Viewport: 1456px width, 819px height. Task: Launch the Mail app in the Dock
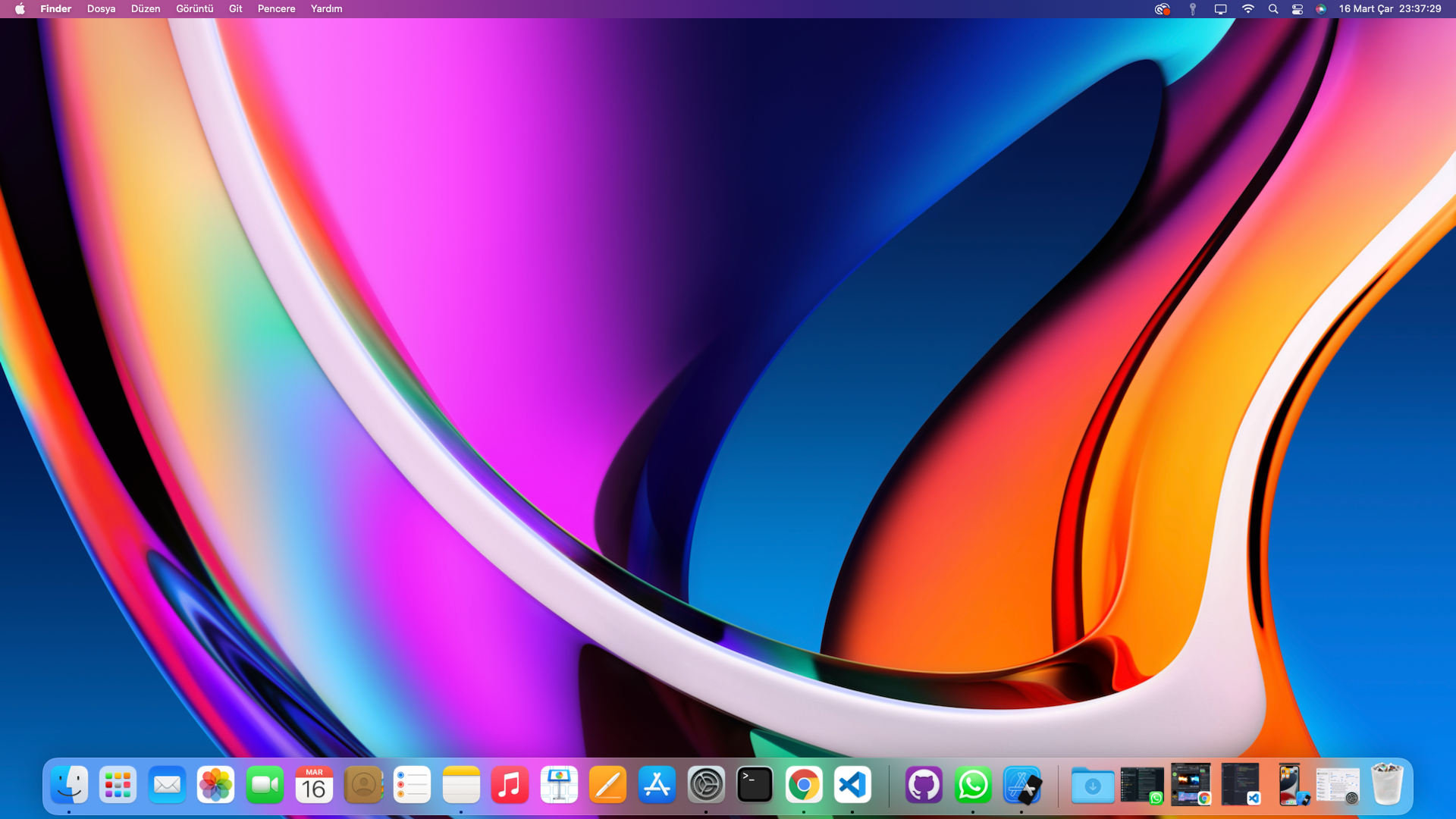(x=167, y=785)
